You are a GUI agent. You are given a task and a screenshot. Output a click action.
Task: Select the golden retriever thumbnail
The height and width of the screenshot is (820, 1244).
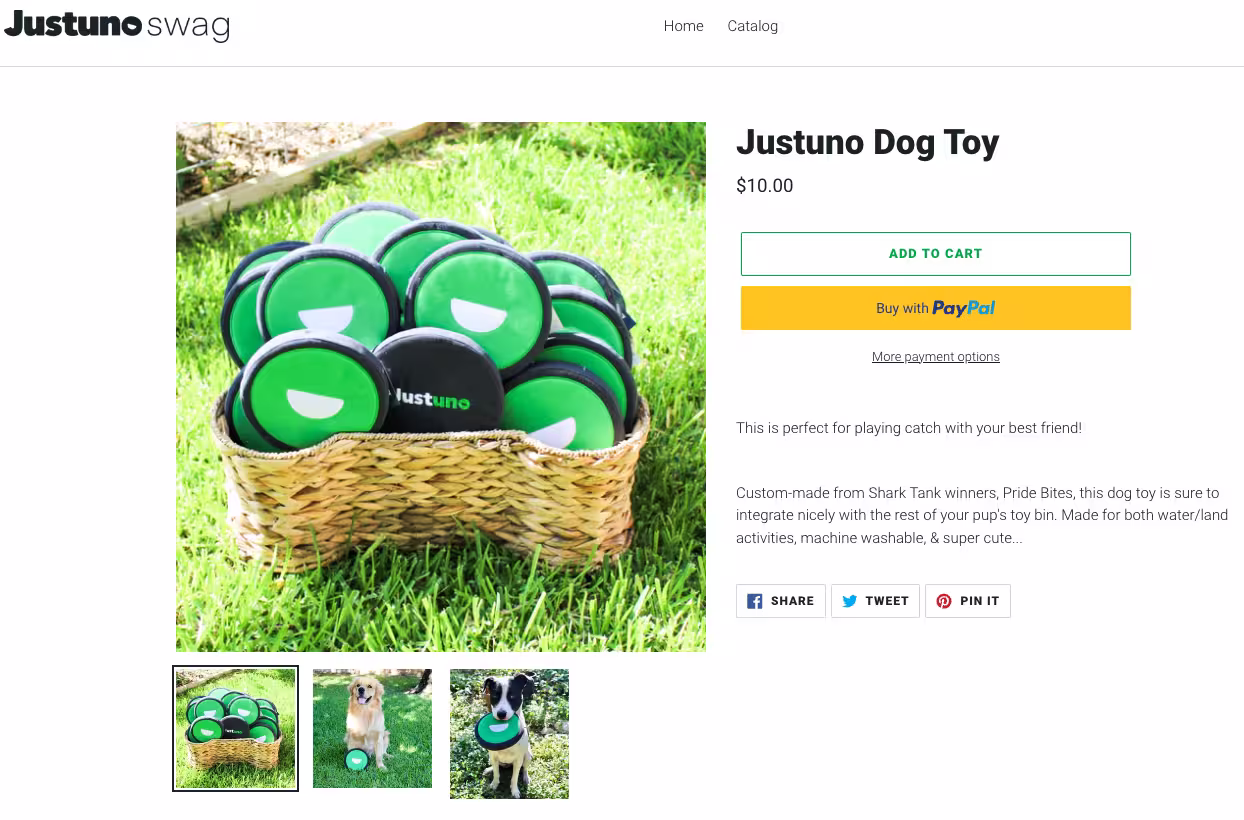pos(372,729)
